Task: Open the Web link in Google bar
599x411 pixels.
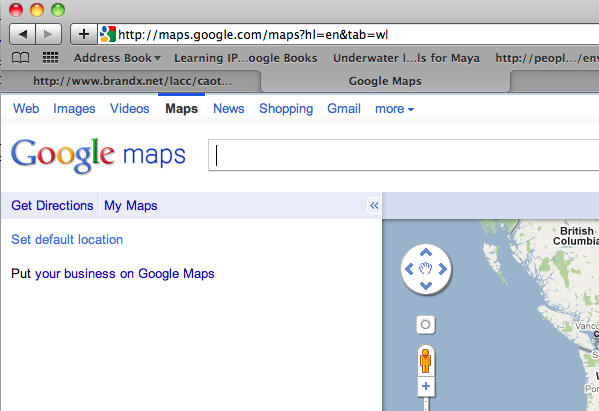Action: (x=26, y=108)
